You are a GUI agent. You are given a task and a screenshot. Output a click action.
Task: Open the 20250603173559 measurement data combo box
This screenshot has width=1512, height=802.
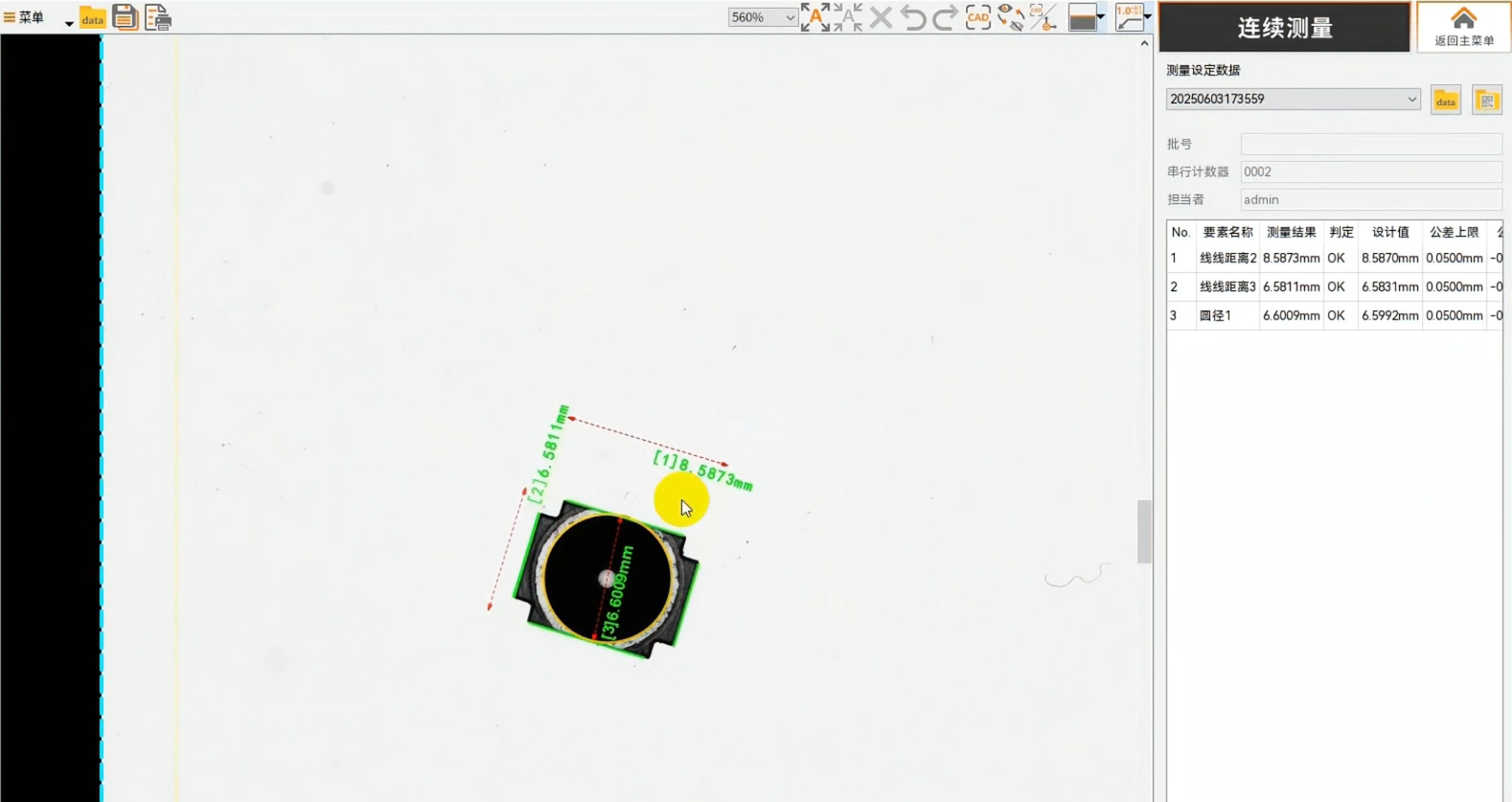(1293, 100)
